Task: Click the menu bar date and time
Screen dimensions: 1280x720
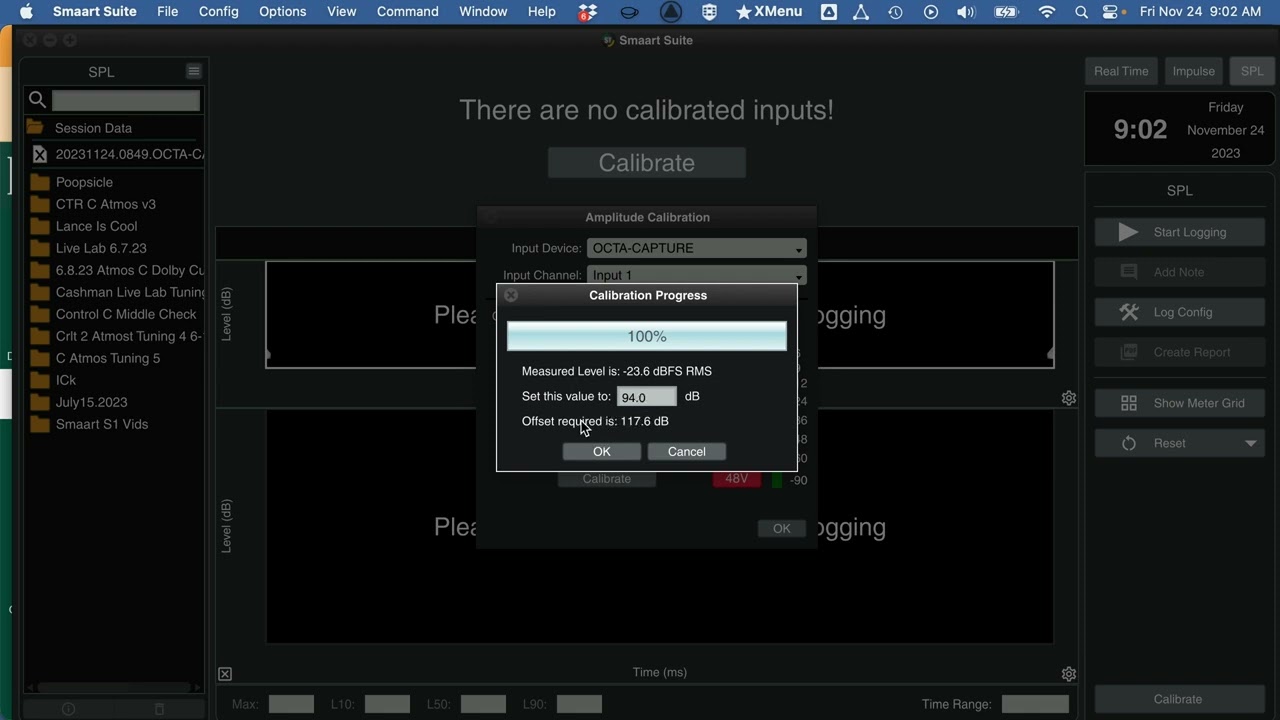Action: pyautogui.click(x=1200, y=12)
